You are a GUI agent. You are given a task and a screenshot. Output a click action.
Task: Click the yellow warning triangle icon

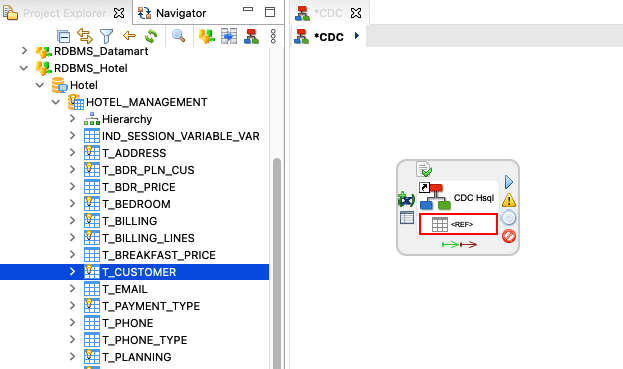(509, 200)
